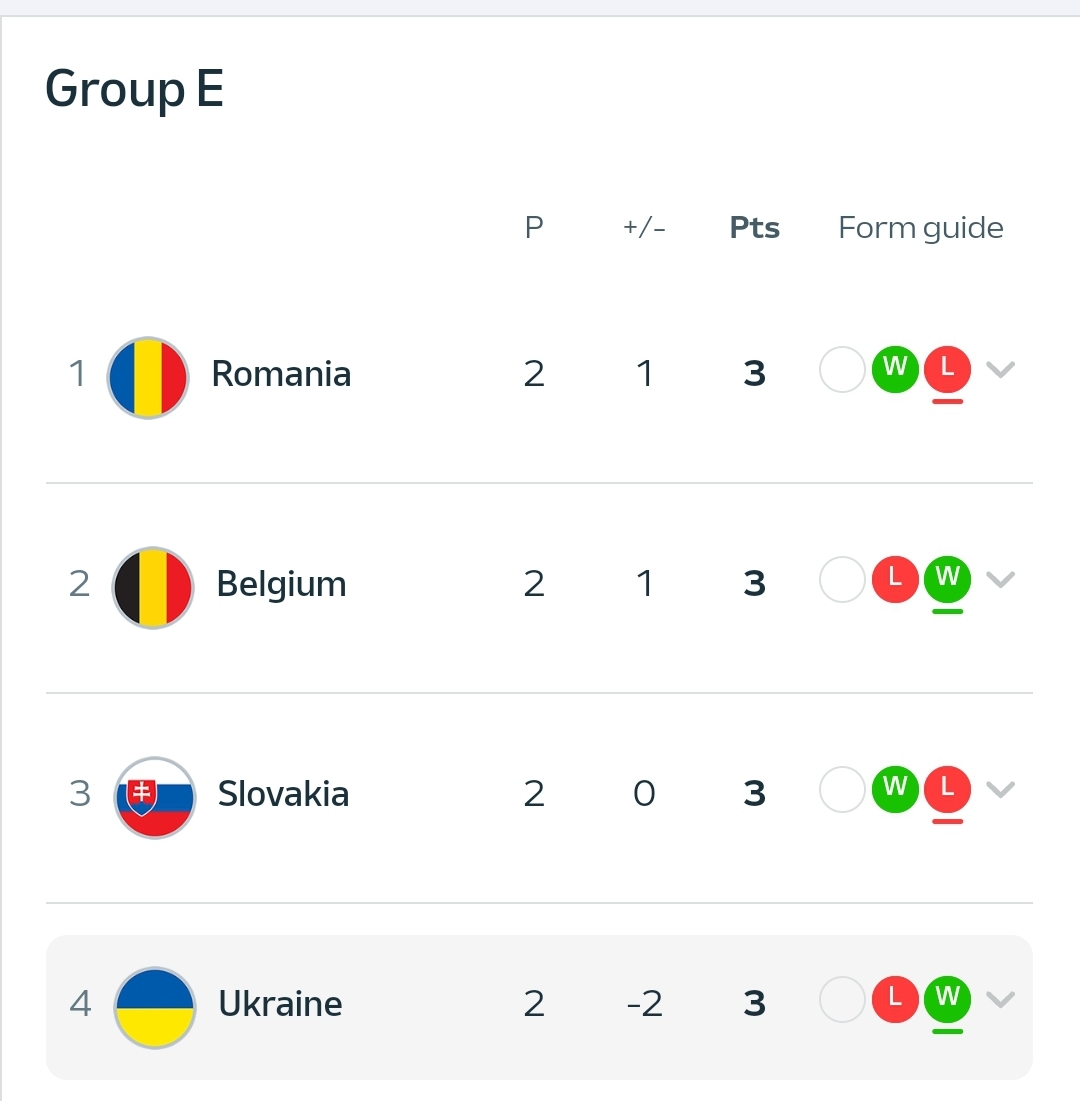Screen dimensions: 1080x1101
Task: Click the Slovakia flag icon
Action: point(155,797)
